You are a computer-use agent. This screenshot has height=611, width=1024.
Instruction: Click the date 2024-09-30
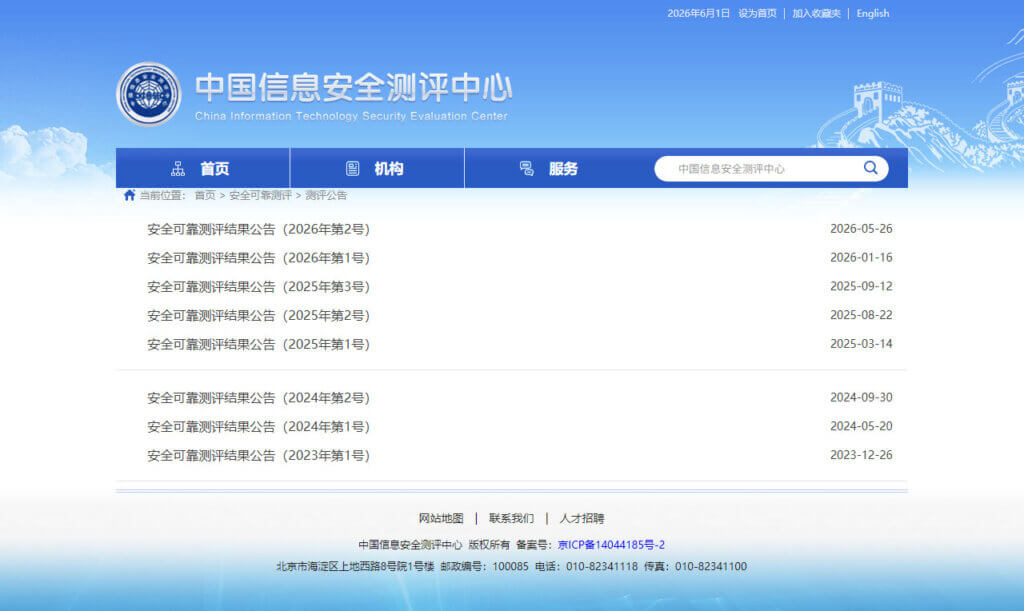[x=861, y=397]
